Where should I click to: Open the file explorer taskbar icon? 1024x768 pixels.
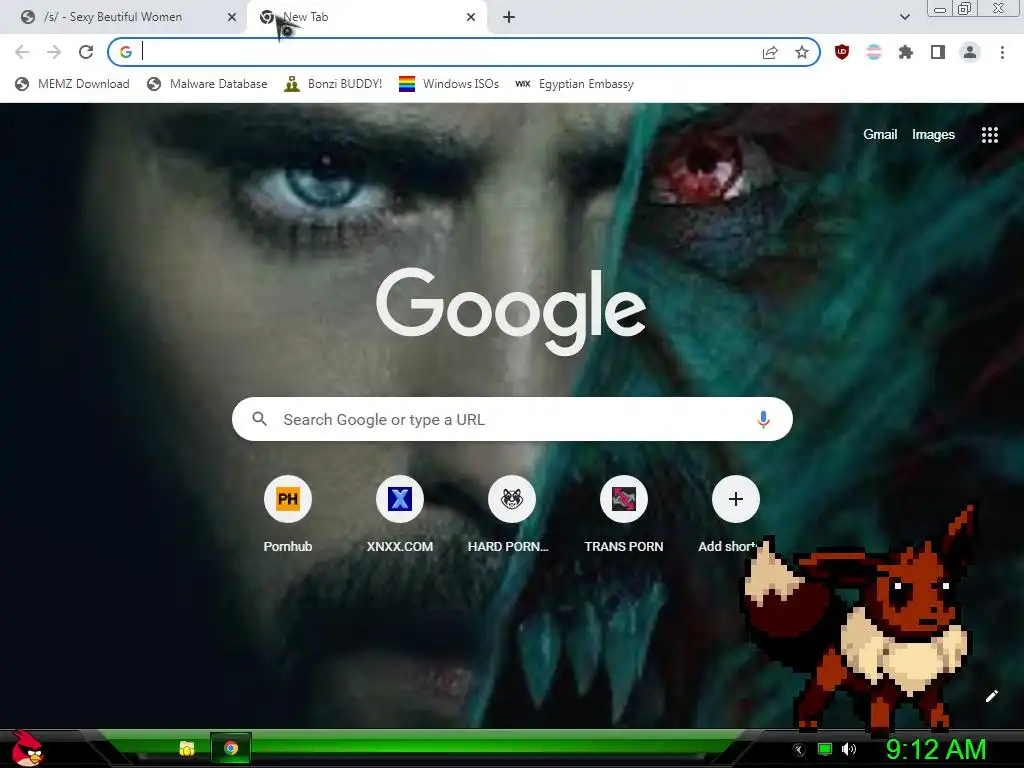pyautogui.click(x=187, y=748)
